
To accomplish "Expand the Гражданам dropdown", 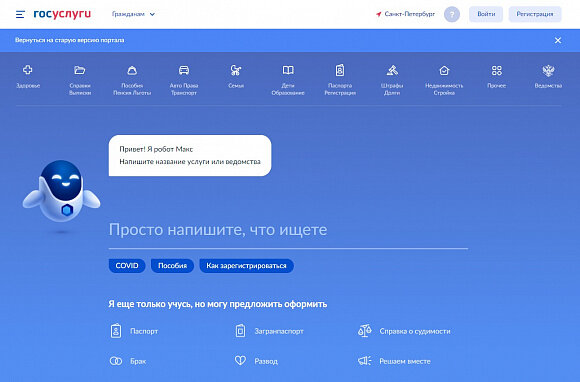I will (134, 14).
